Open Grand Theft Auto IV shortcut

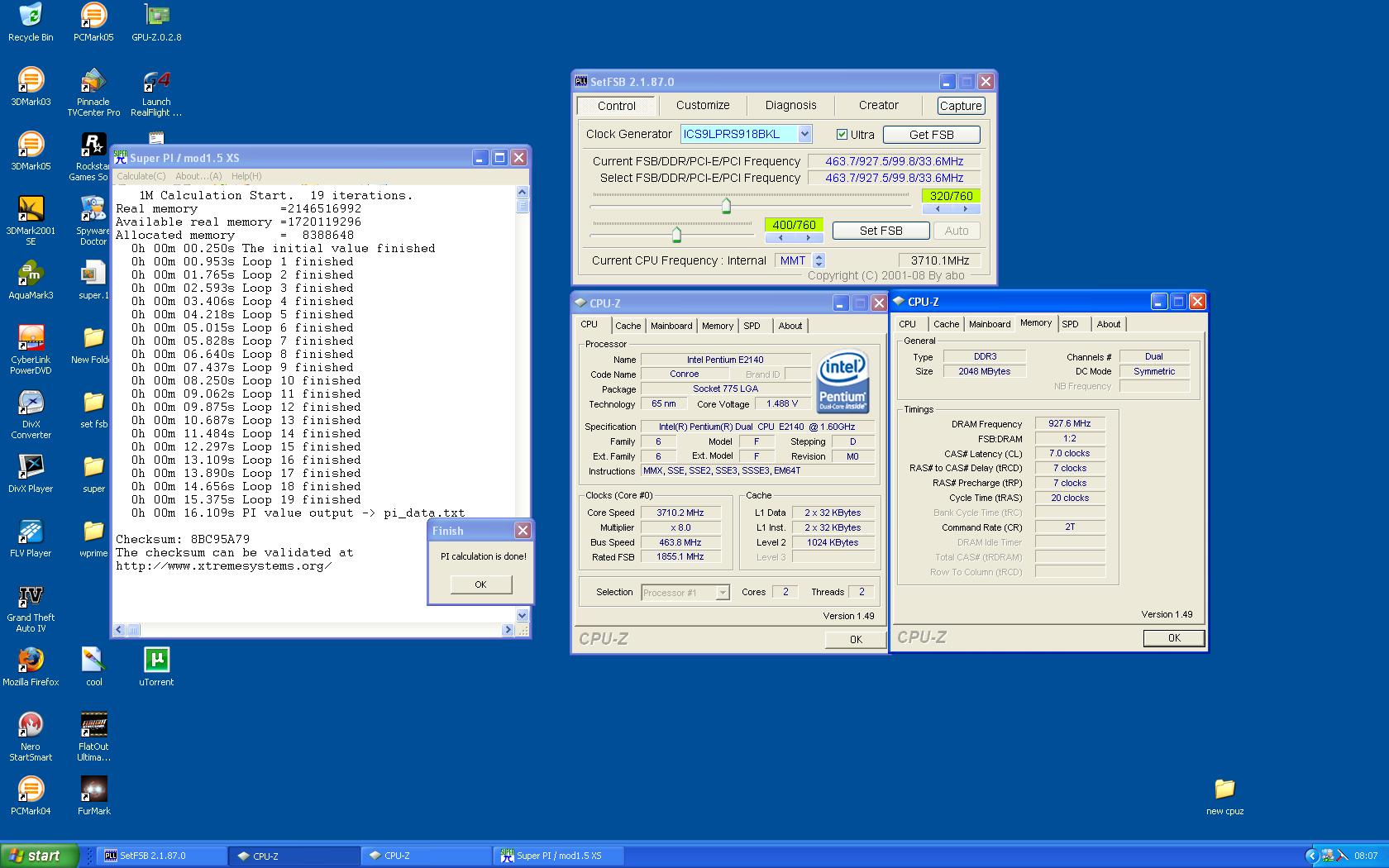click(31, 608)
